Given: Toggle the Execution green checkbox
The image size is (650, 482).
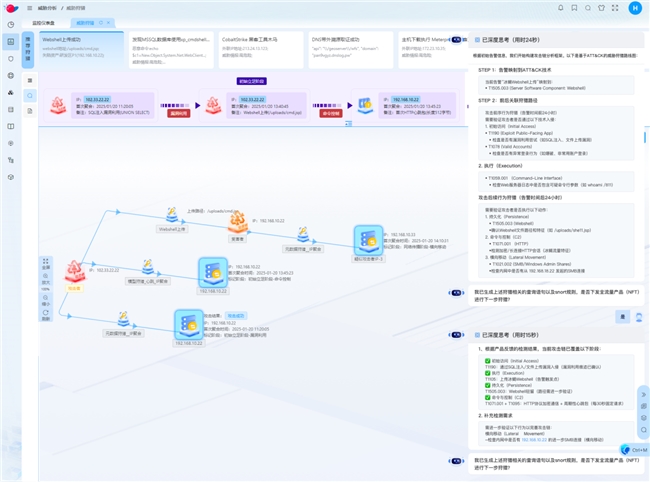Looking at the screenshot, I should (x=488, y=373).
